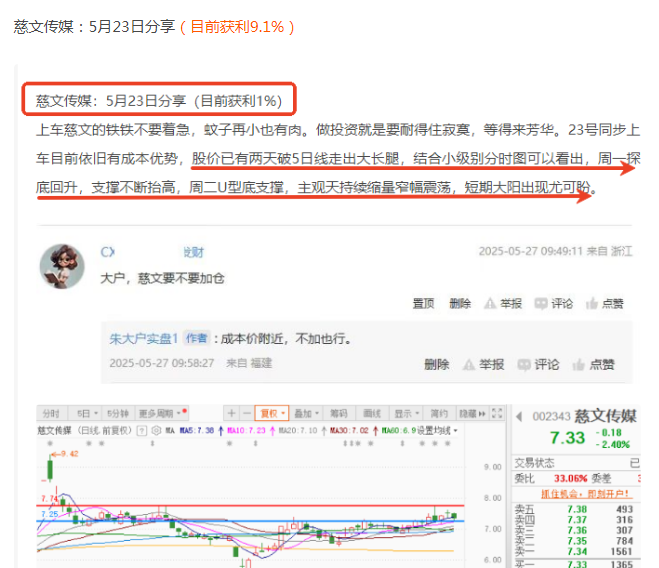Click the 卖三 7.36 order row
659x568 pixels.
pyautogui.click(x=574, y=530)
